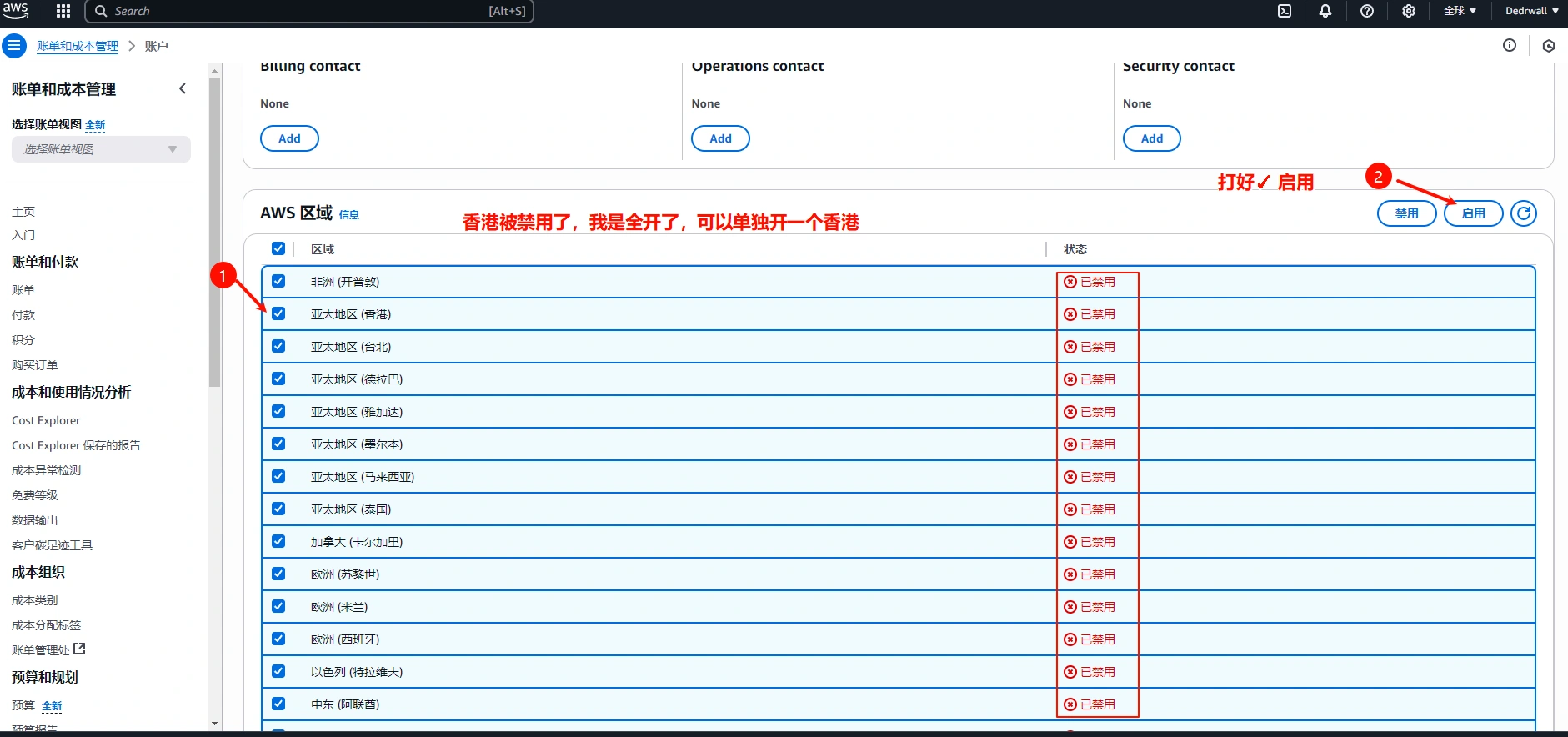The height and width of the screenshot is (737, 1568).
Task: Click Add under Billing contact
Action: [289, 138]
